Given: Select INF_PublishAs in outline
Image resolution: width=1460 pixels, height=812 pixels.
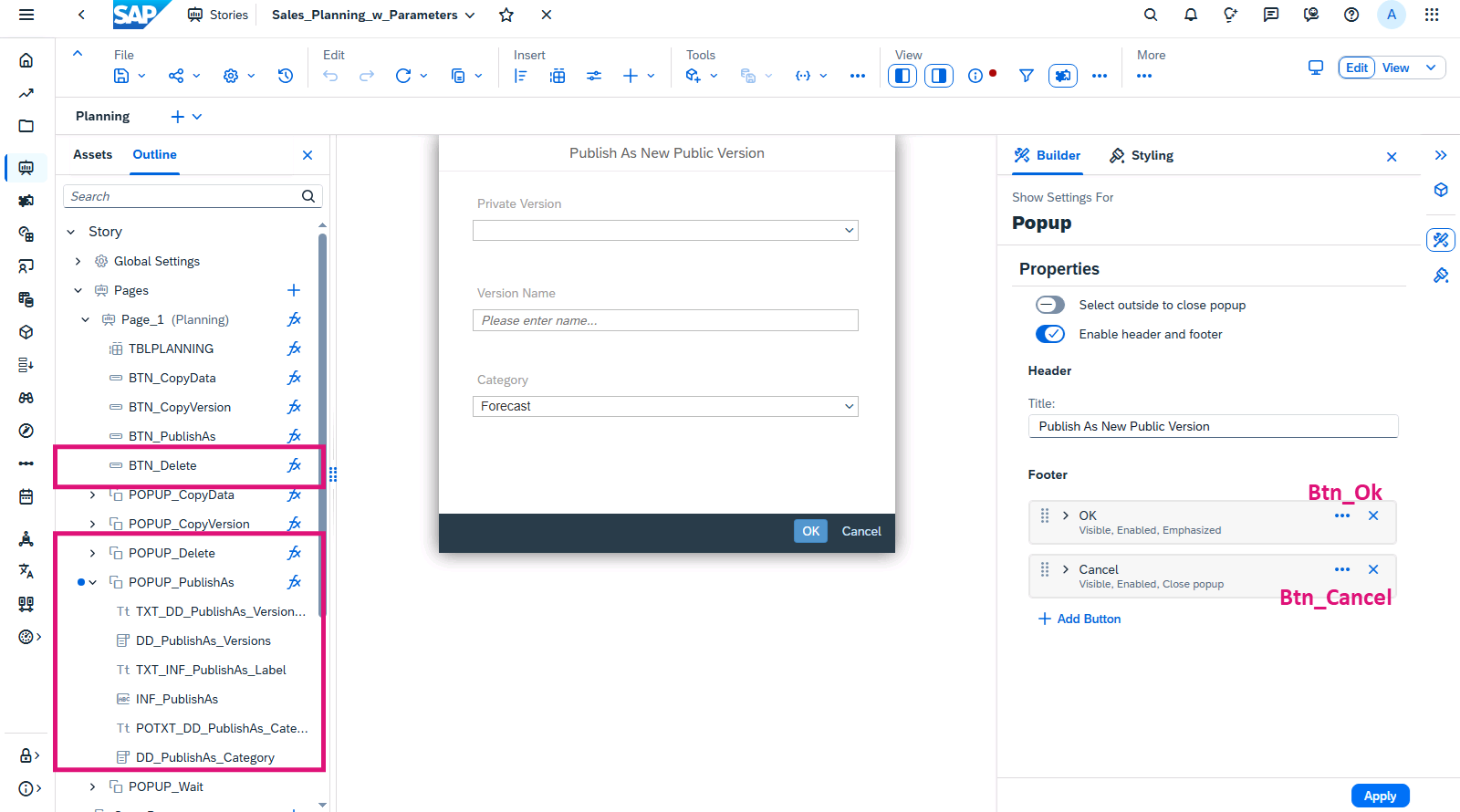Looking at the screenshot, I should 177,699.
